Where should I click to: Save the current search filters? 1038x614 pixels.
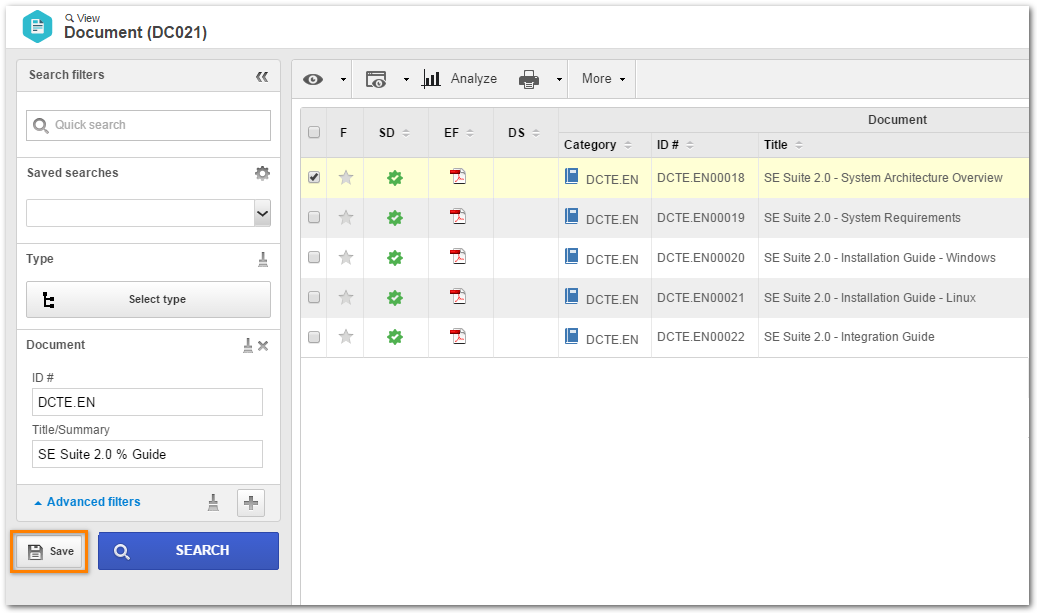(50, 551)
